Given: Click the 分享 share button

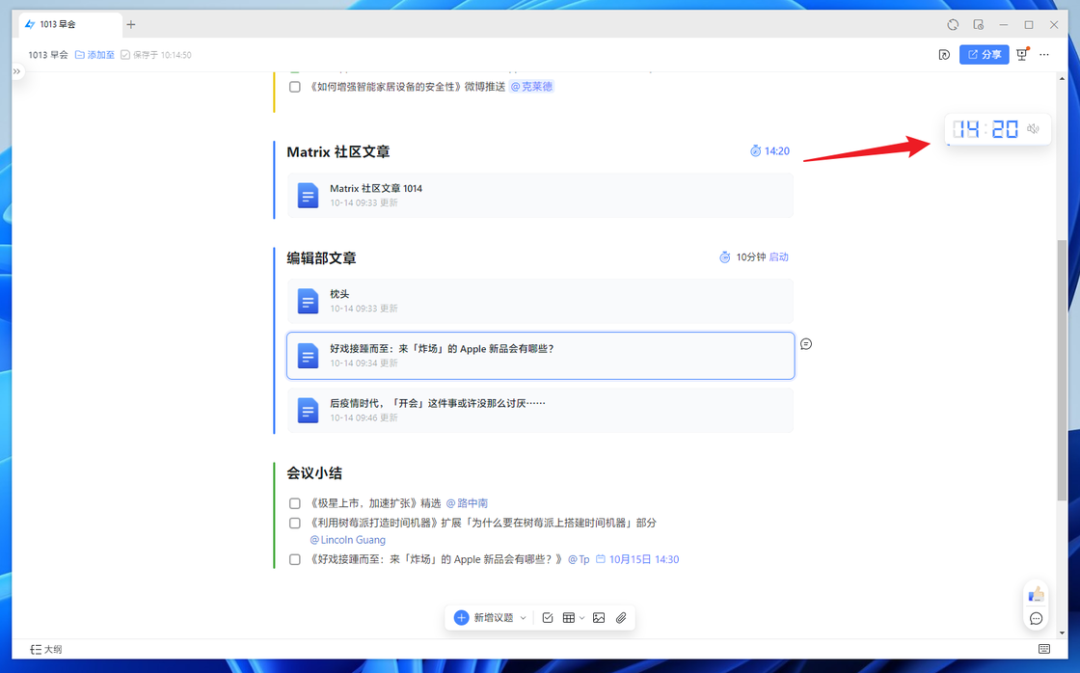Looking at the screenshot, I should tap(984, 54).
